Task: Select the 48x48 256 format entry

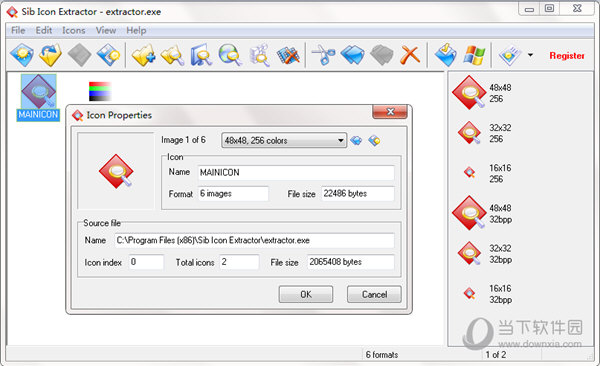Action: click(x=483, y=93)
